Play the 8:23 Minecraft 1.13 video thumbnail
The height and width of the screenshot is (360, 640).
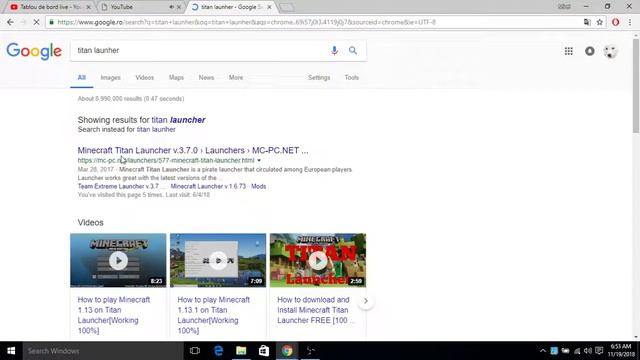[118, 260]
